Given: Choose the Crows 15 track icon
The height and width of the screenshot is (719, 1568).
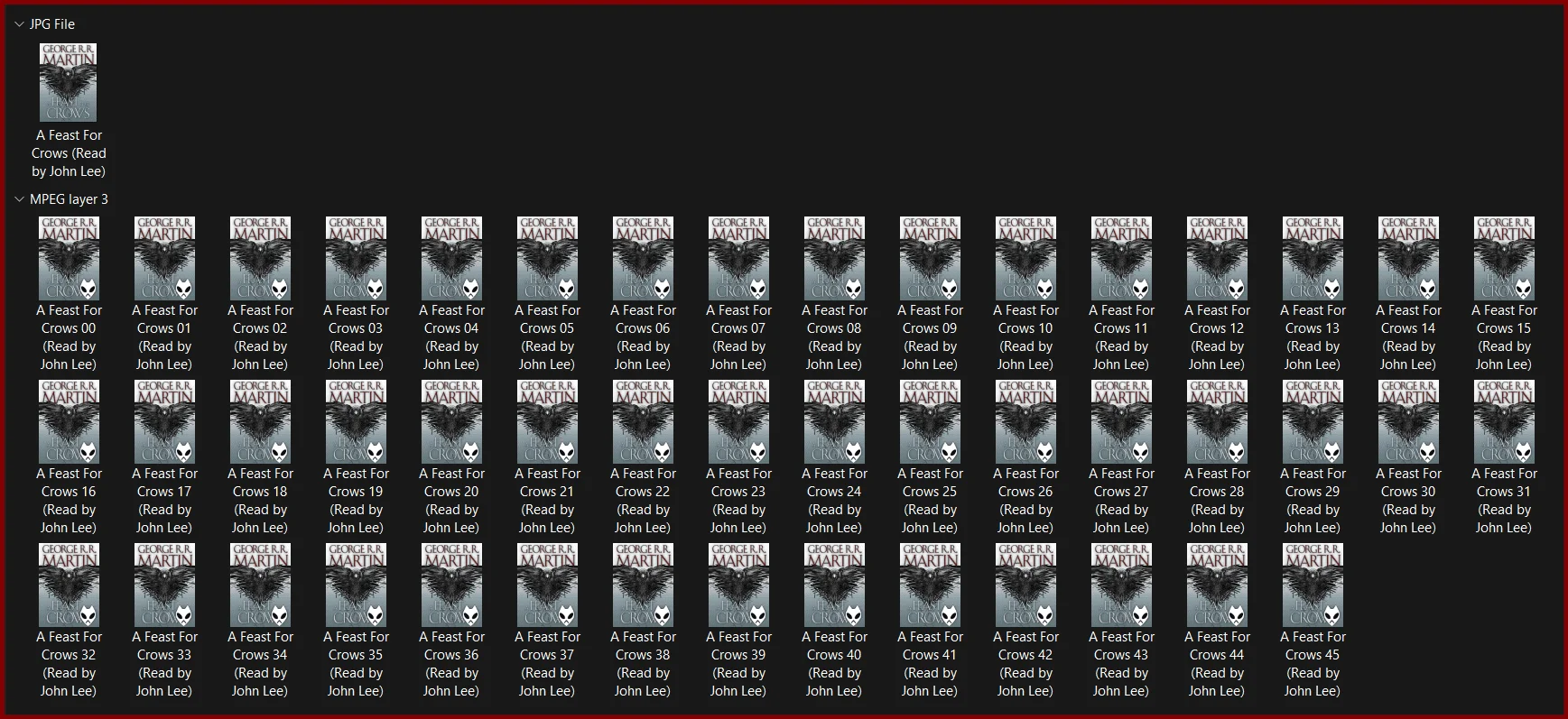Looking at the screenshot, I should click(1504, 258).
